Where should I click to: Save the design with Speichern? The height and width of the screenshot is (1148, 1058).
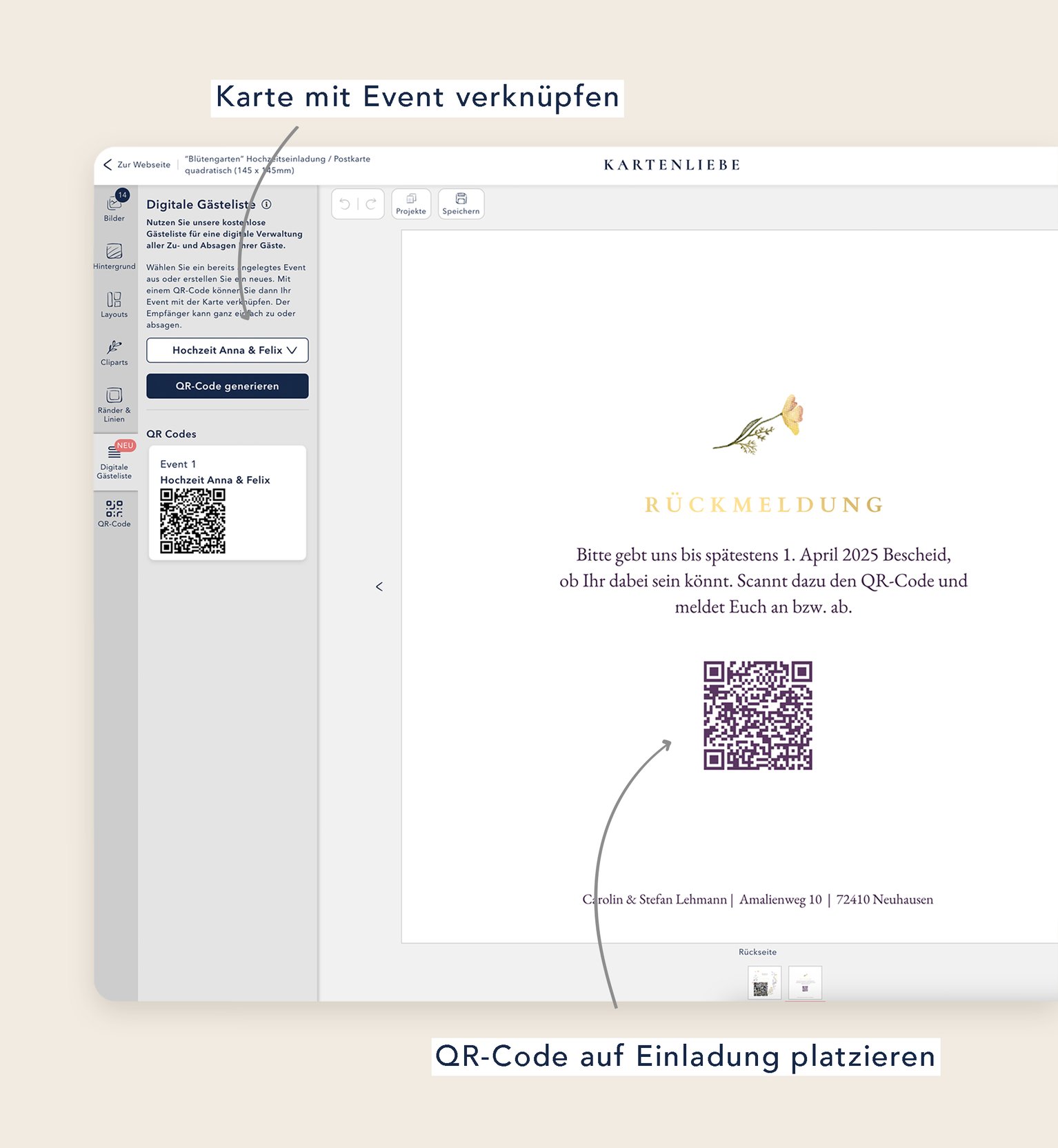click(461, 204)
